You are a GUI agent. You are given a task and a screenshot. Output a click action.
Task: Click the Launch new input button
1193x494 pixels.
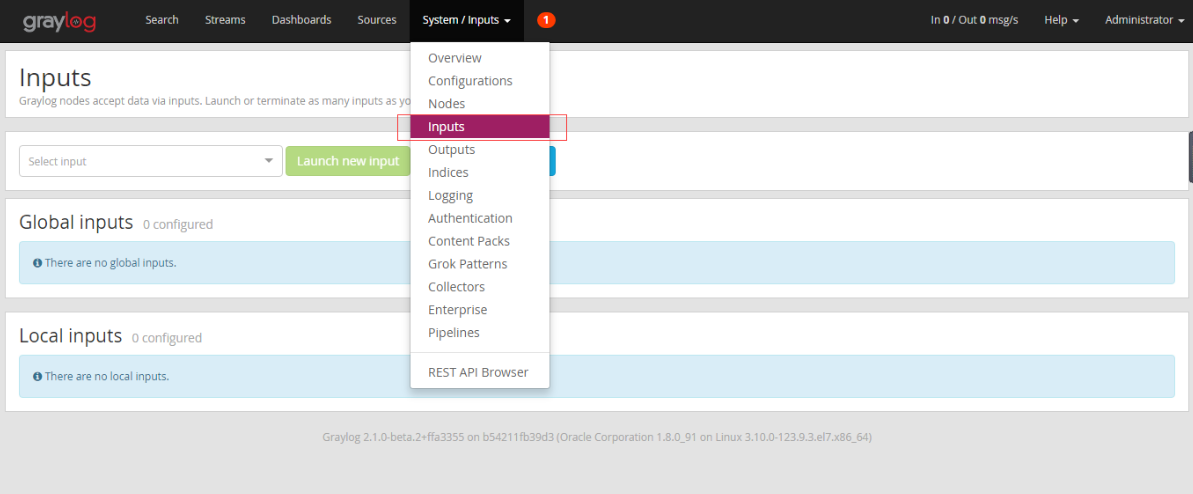click(348, 161)
